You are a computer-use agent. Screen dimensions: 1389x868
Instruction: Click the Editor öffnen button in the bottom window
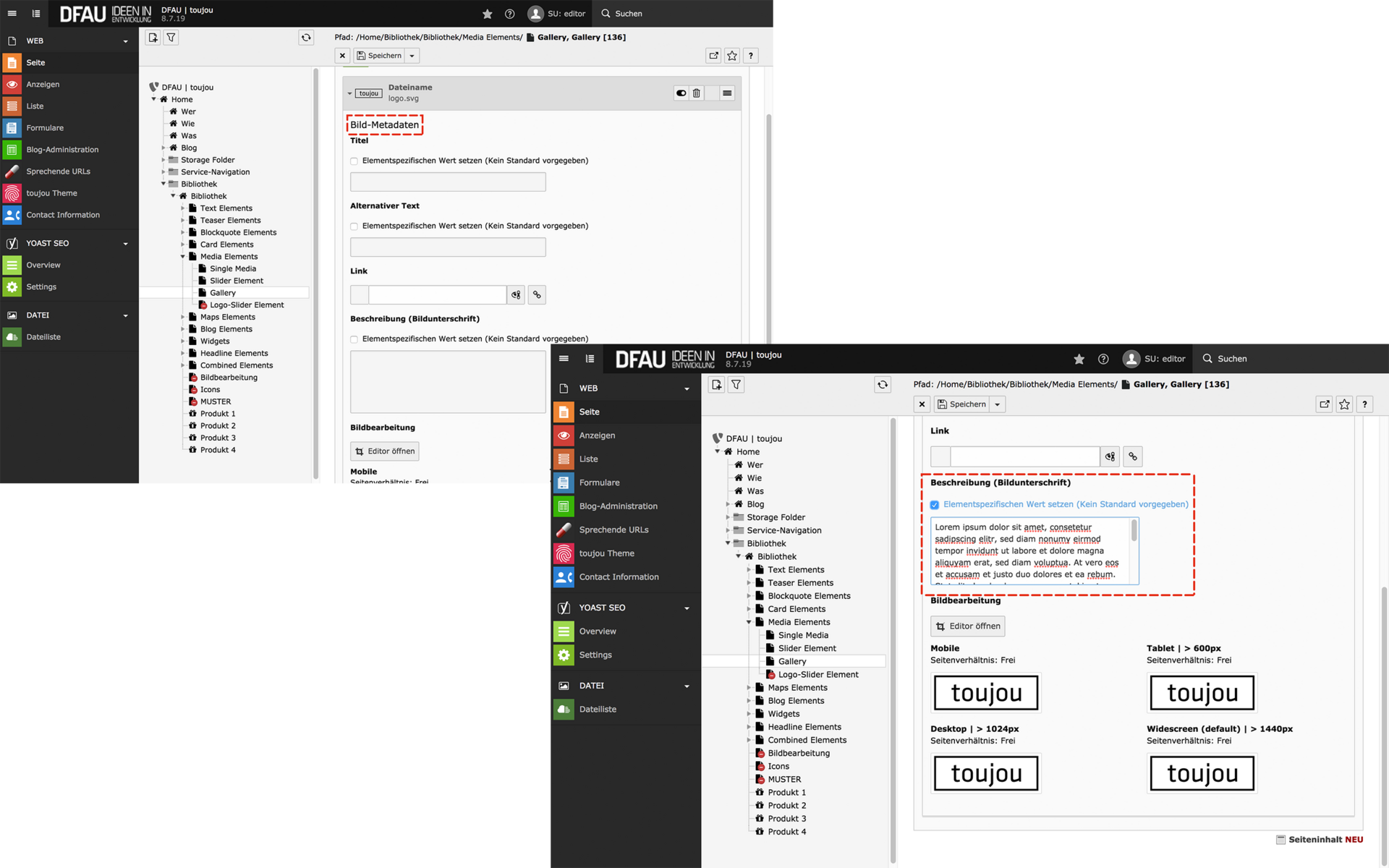tap(967, 626)
